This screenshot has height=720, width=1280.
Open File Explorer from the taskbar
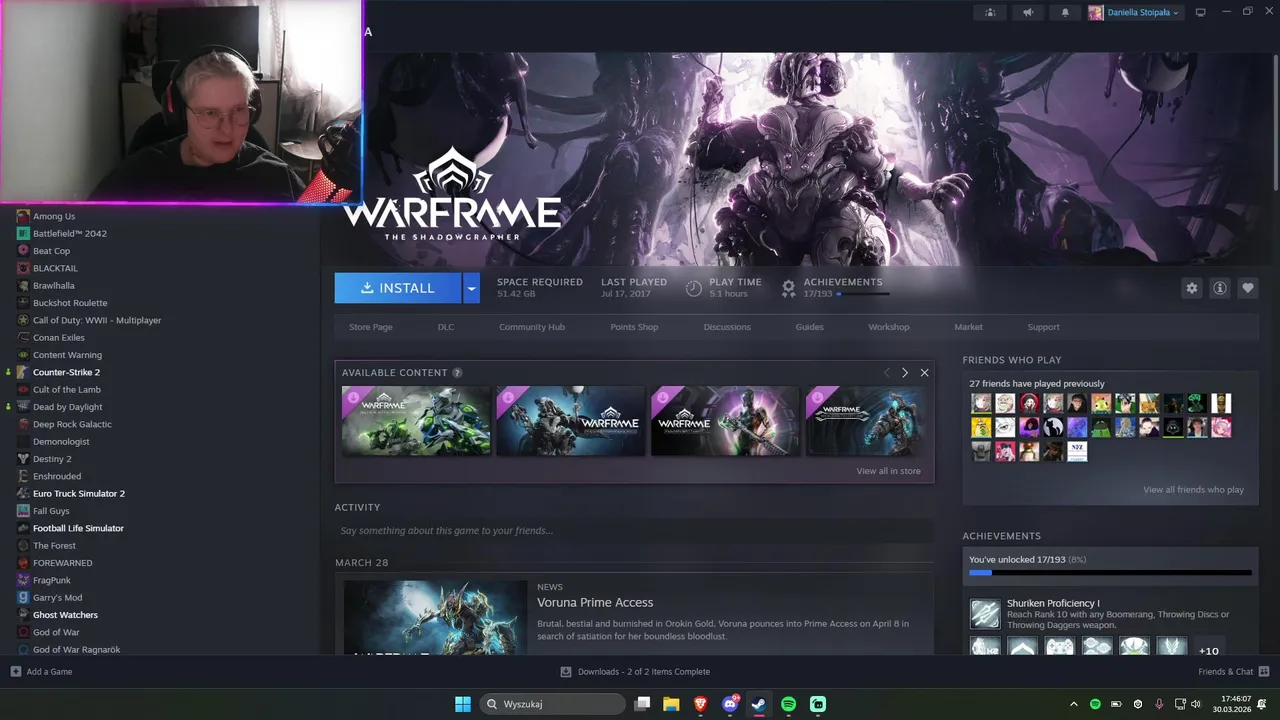(671, 704)
